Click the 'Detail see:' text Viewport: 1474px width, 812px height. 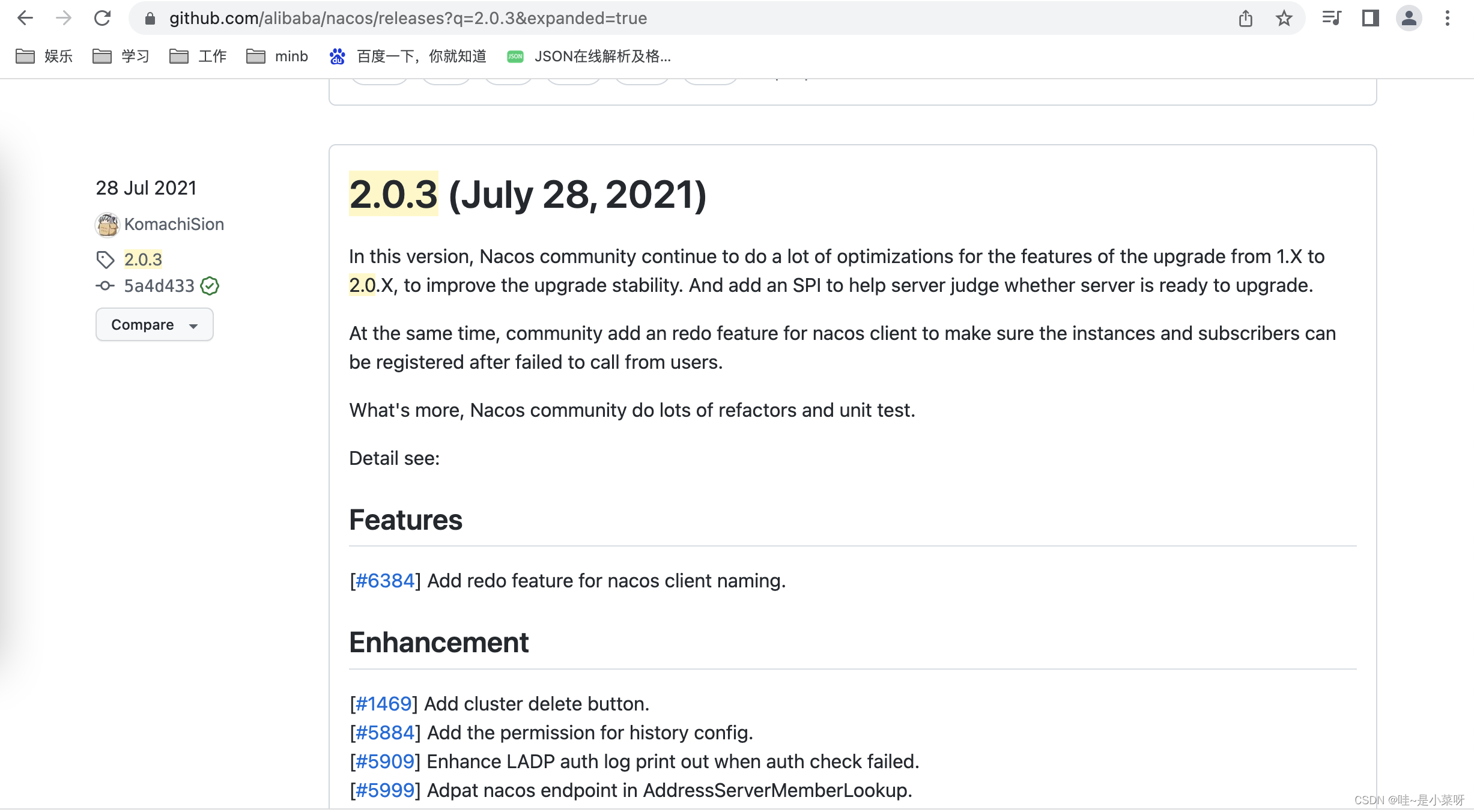[x=395, y=458]
